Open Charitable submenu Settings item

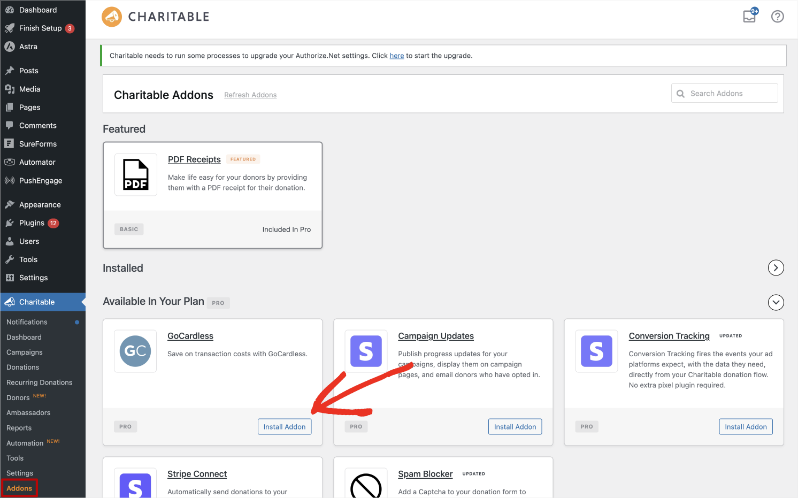[19, 473]
